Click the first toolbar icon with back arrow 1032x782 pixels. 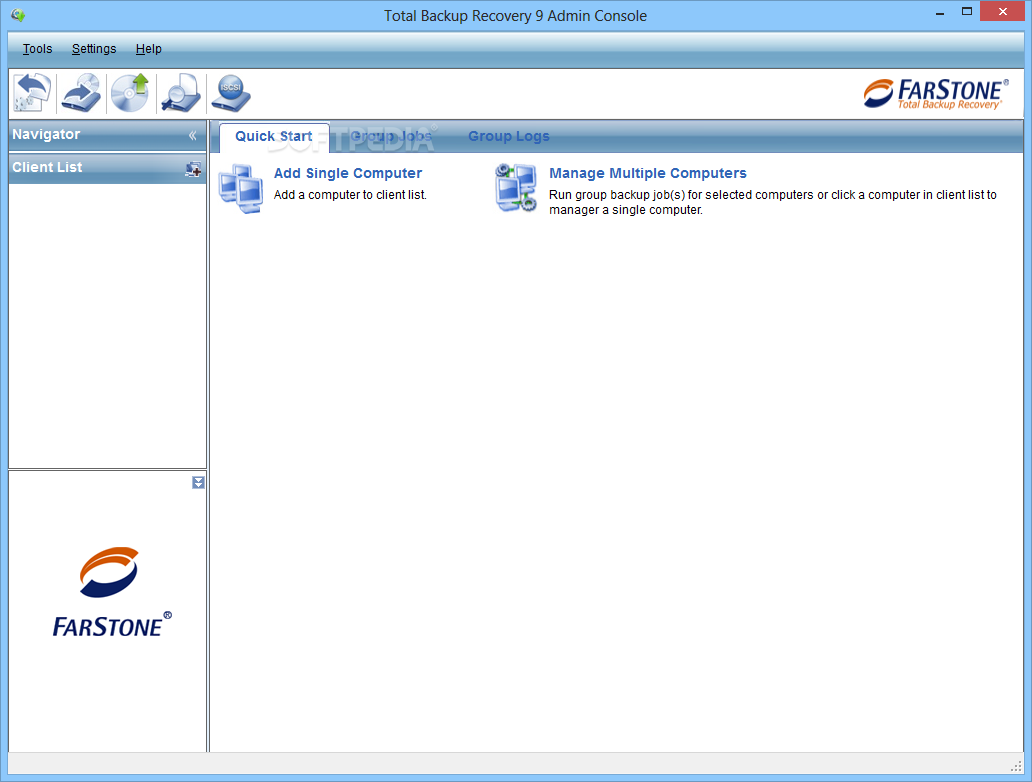(32, 93)
